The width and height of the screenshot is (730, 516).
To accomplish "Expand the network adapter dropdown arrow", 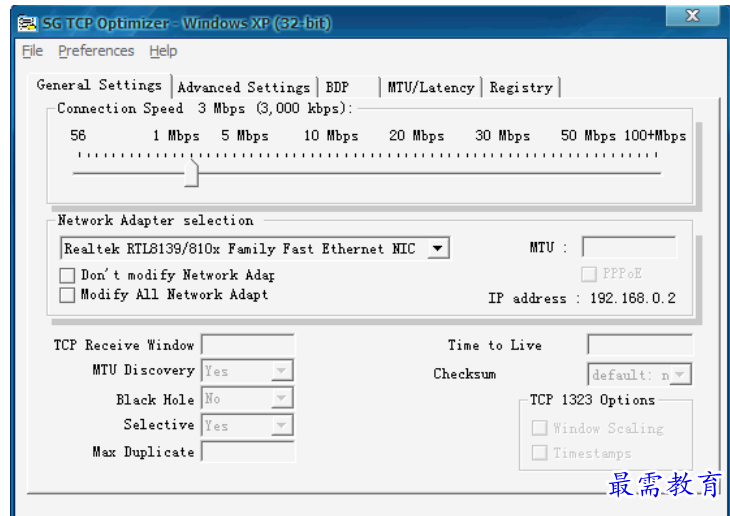I will pyautogui.click(x=437, y=248).
